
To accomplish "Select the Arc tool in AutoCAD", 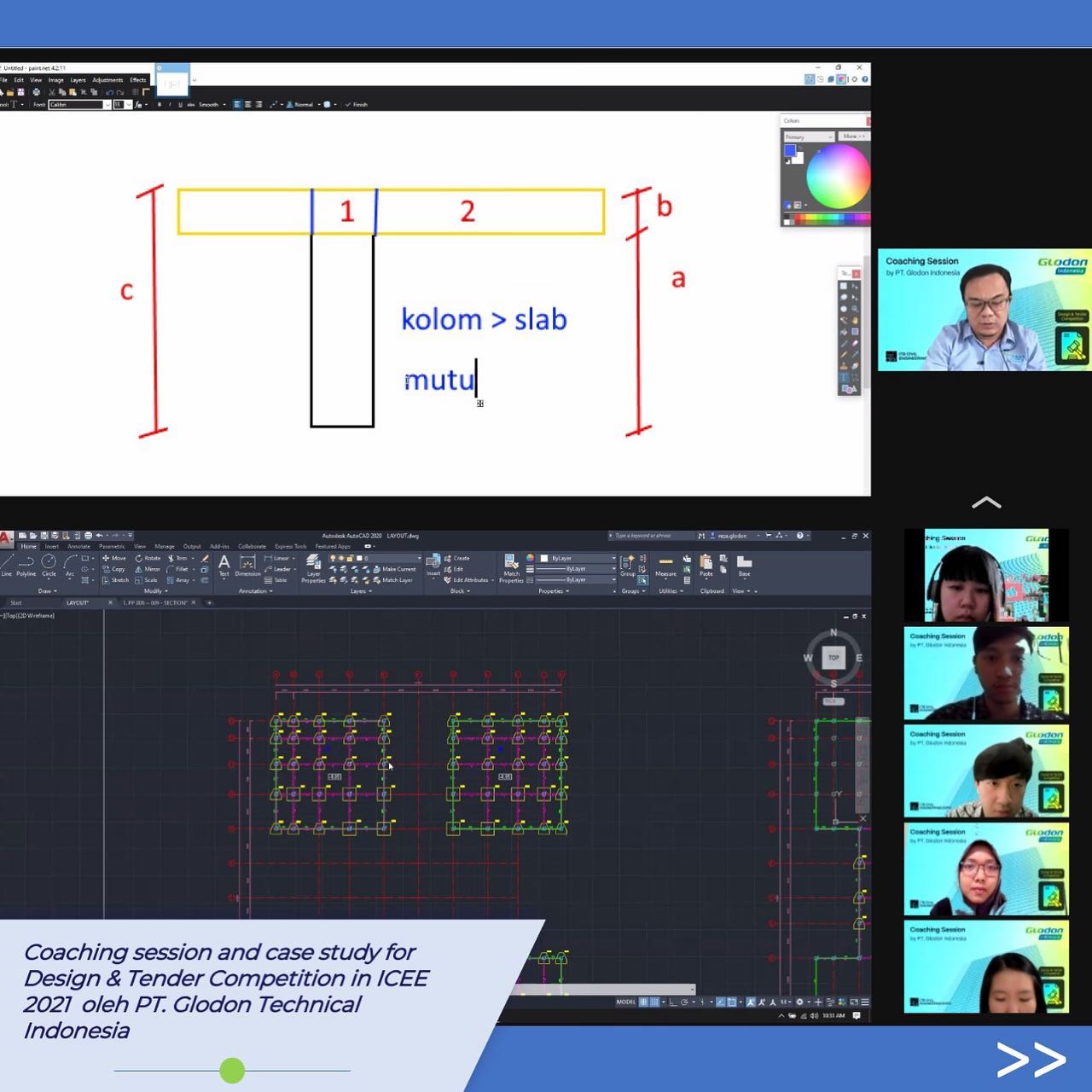I will tap(70, 565).
